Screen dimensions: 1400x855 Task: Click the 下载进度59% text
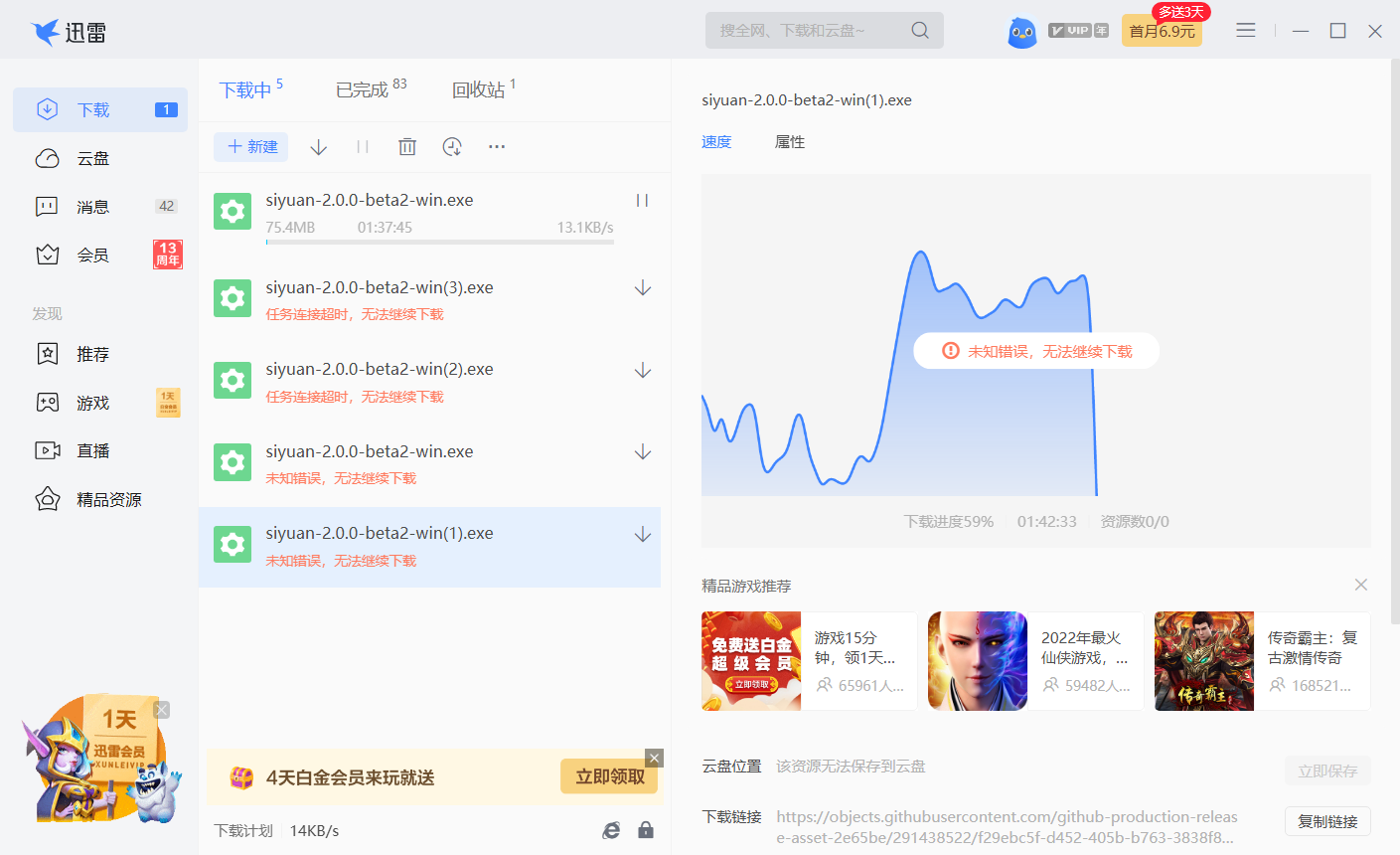coord(948,521)
